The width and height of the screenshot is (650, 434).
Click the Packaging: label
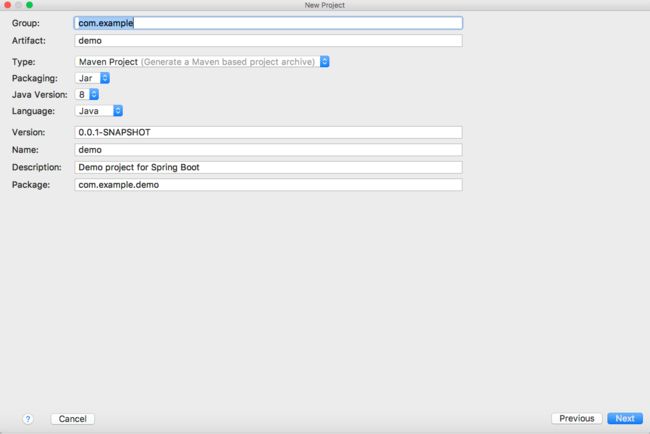tap(35, 78)
